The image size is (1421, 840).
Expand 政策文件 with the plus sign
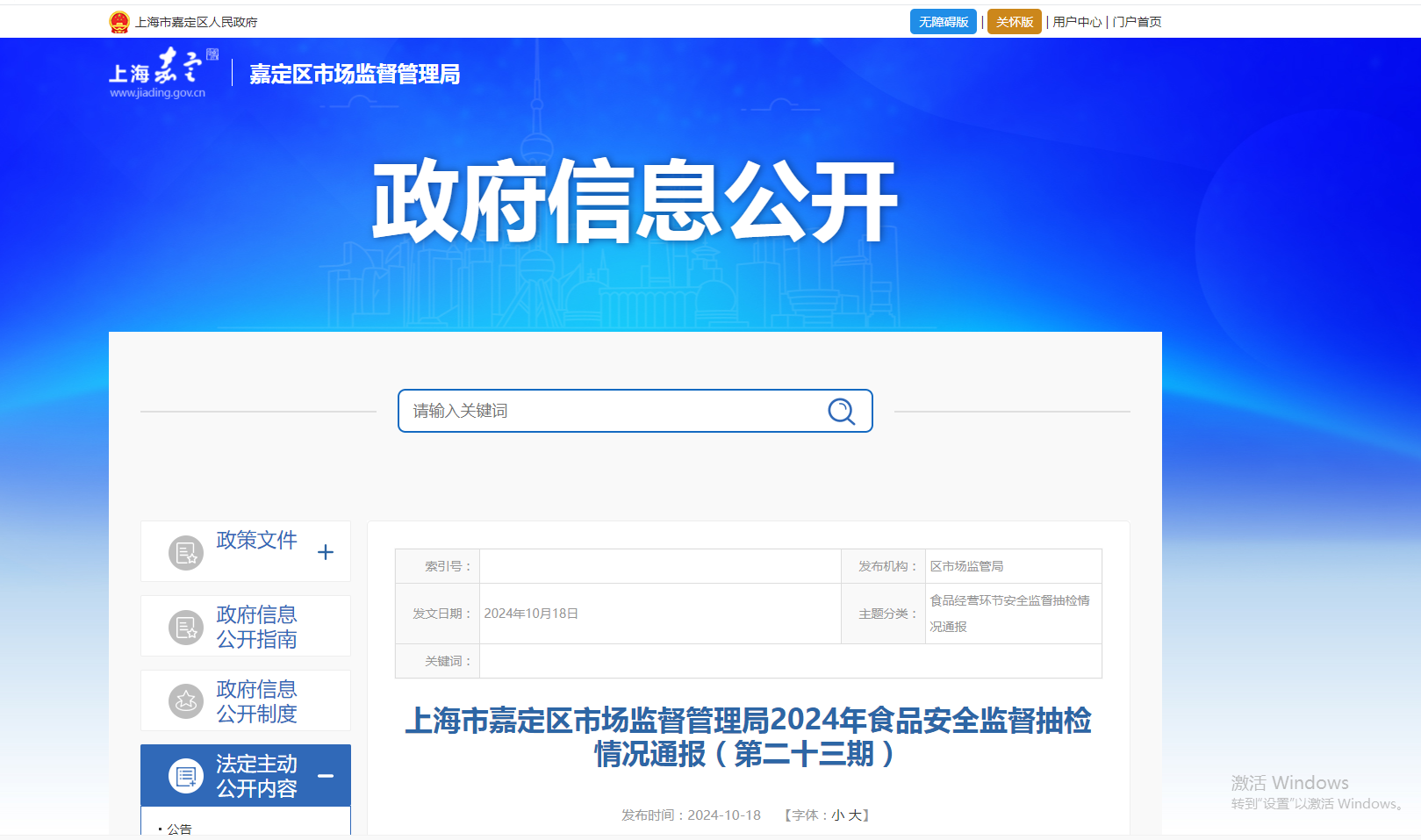click(326, 552)
